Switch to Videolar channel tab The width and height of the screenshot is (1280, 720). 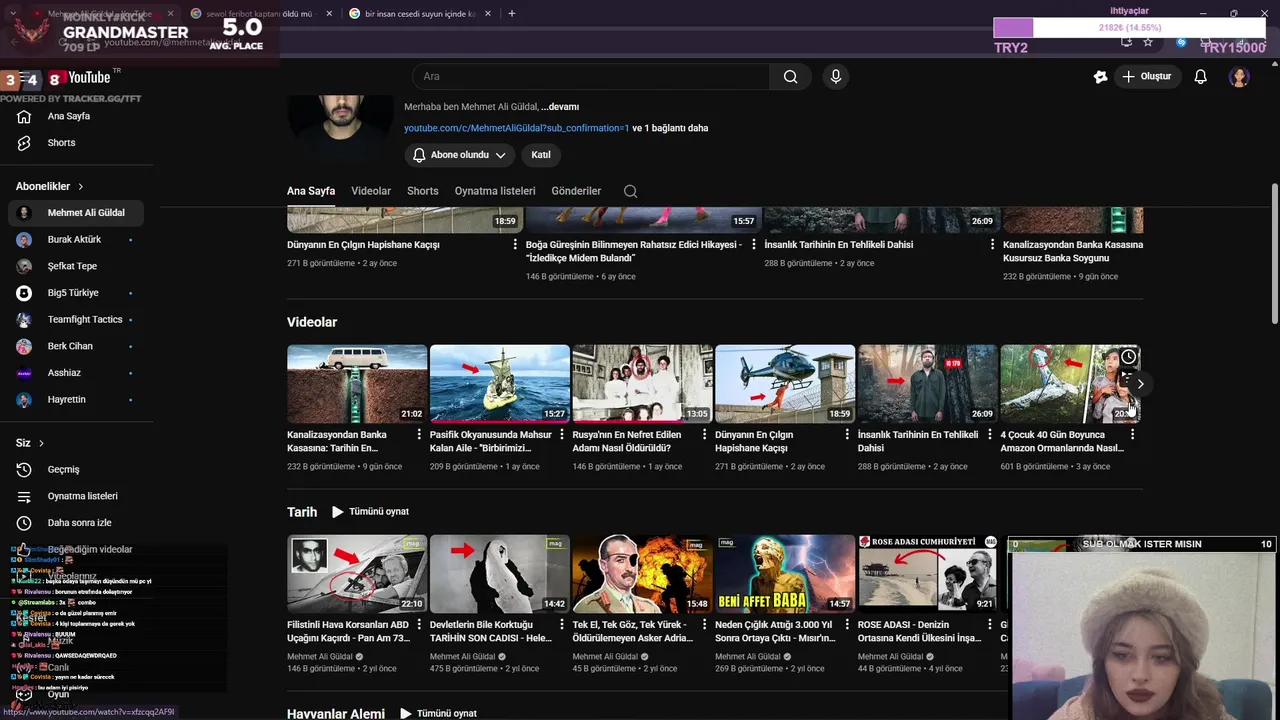tap(371, 191)
